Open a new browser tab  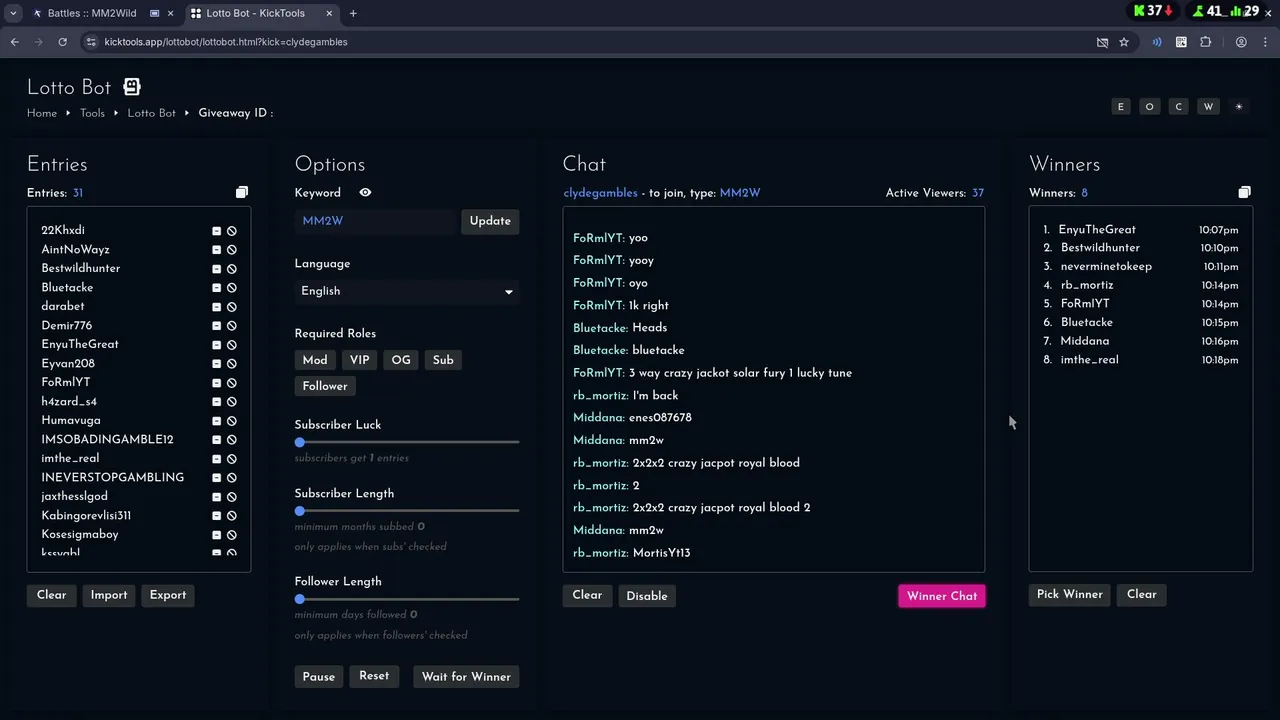(353, 13)
